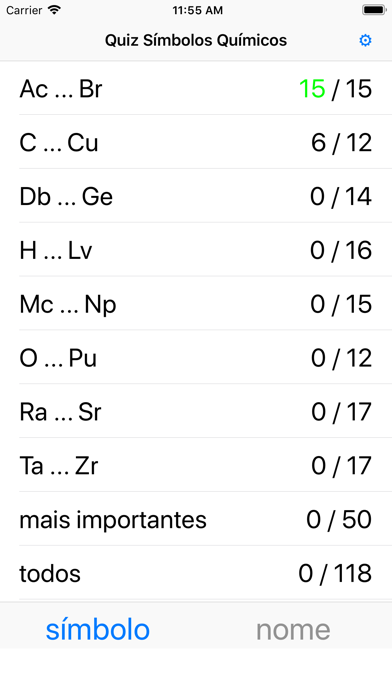Tap the Wi-Fi status icon
This screenshot has width=392, height=696.
54,10
